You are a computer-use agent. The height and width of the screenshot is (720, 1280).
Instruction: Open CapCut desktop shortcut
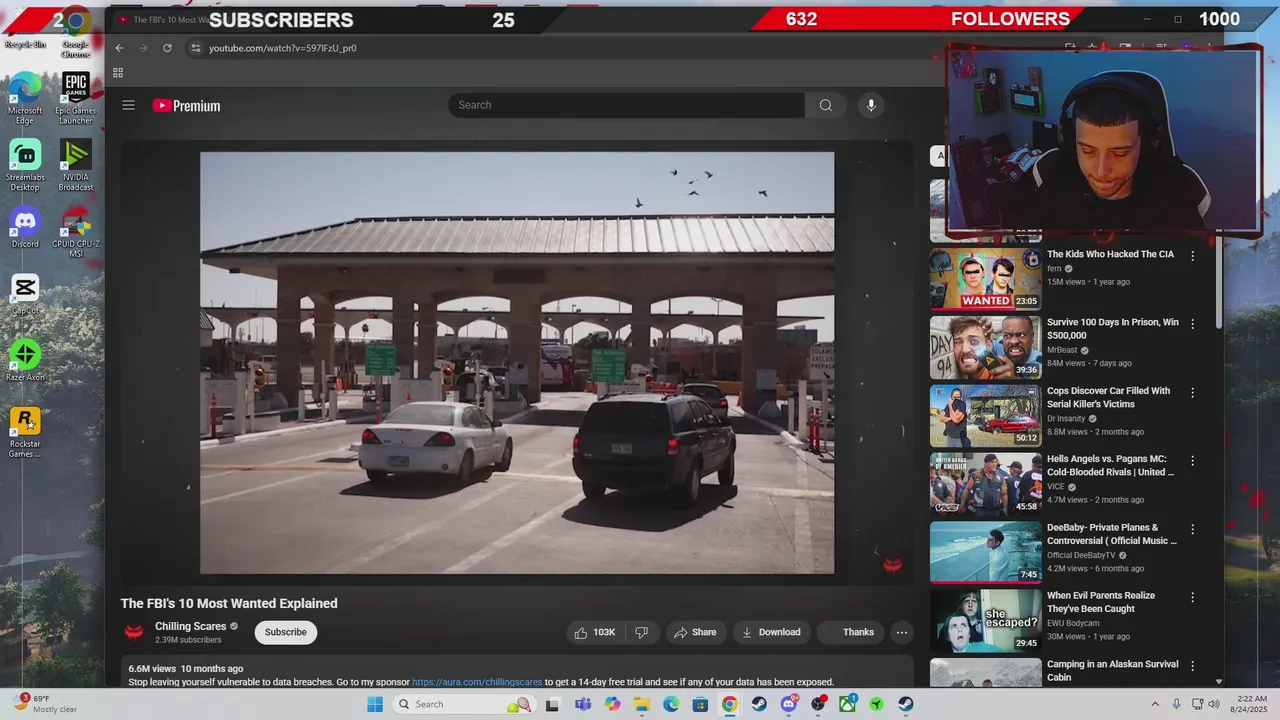click(25, 295)
